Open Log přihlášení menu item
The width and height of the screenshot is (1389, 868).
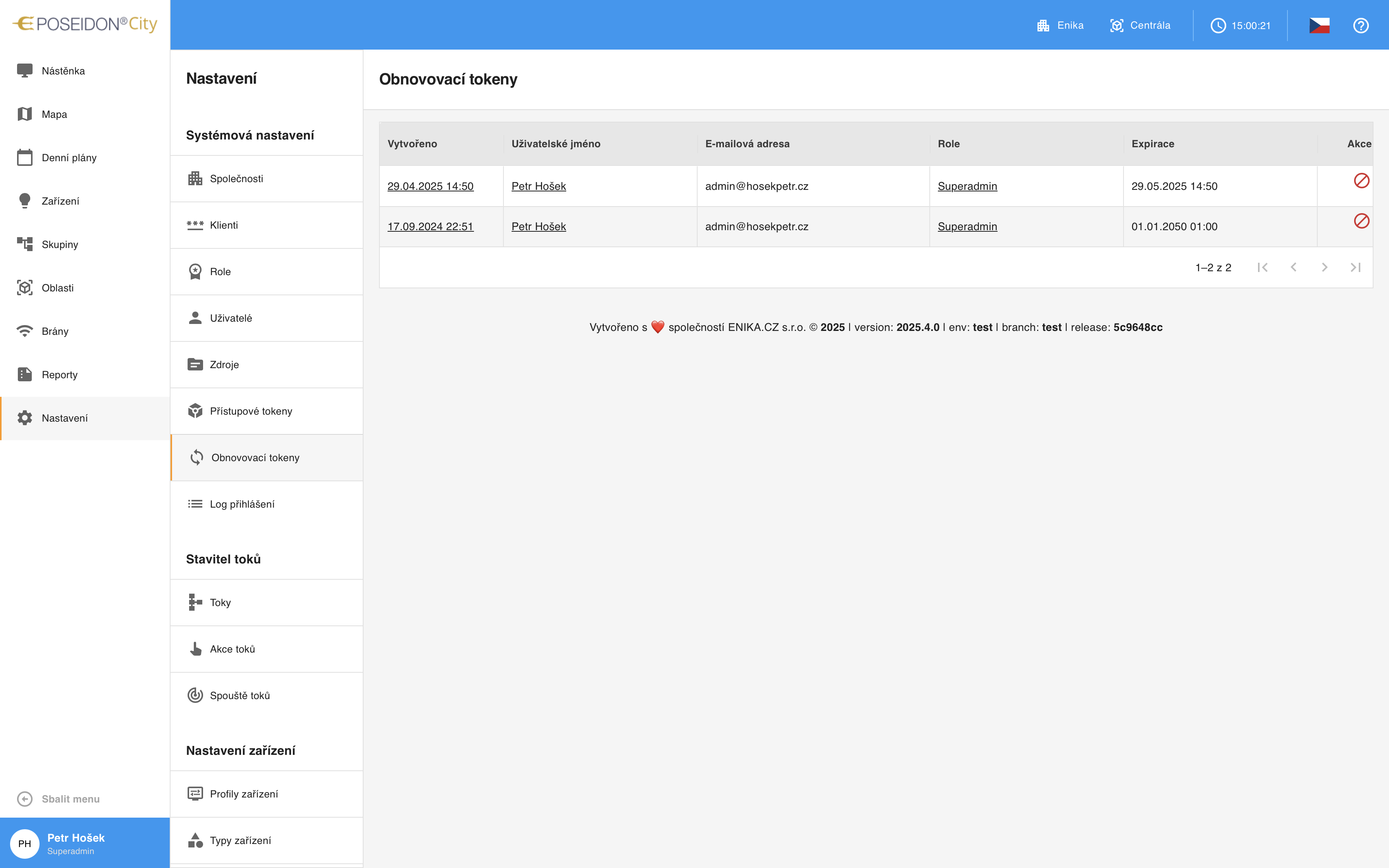[x=267, y=504]
